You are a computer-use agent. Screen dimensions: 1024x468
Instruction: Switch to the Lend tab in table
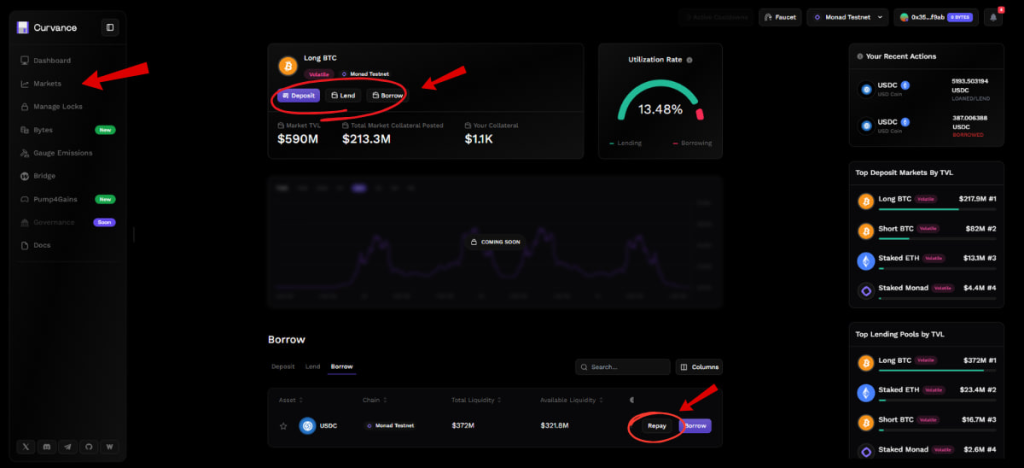(313, 367)
